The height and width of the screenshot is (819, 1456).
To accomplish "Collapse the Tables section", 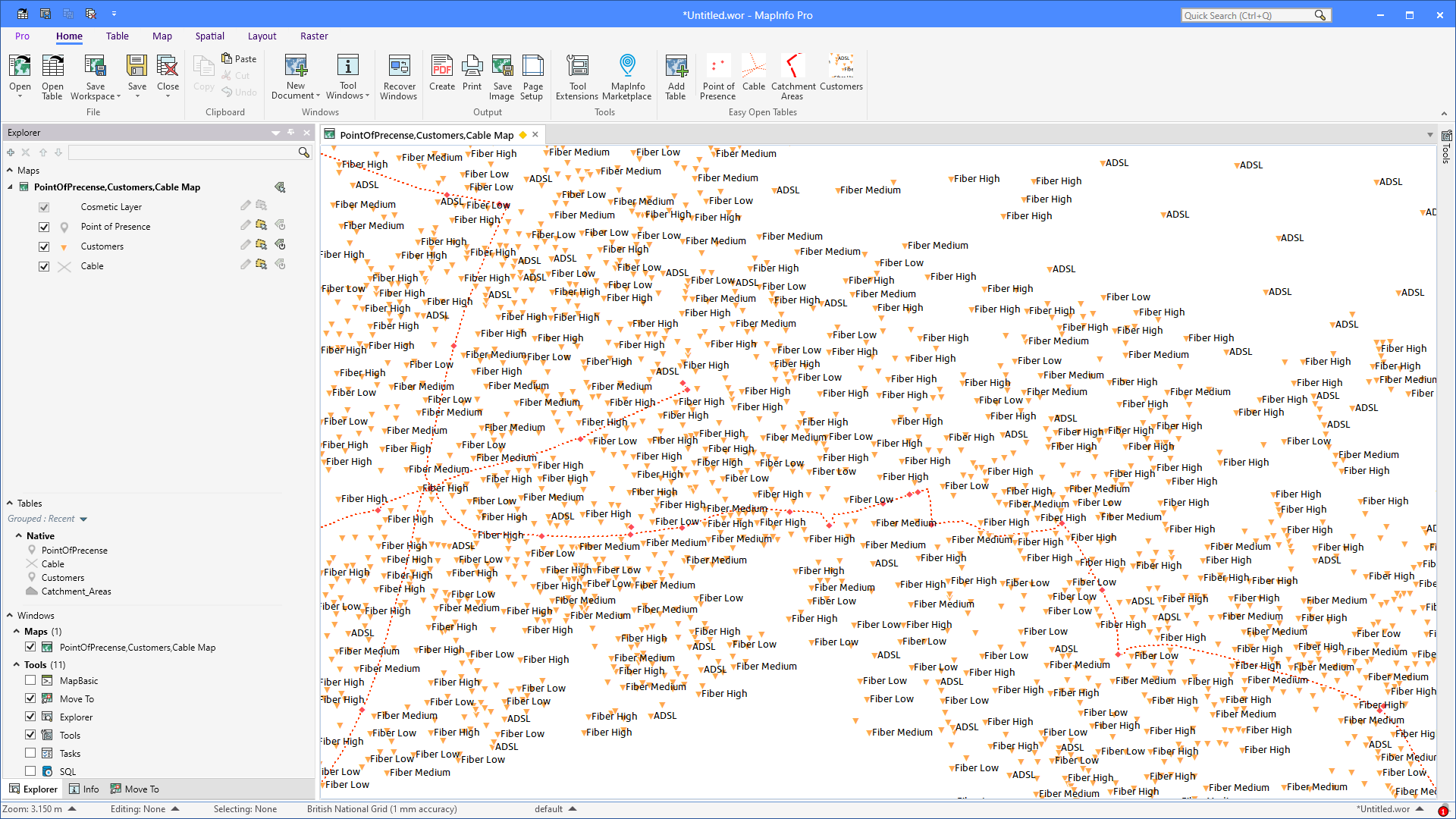I will 11,503.
